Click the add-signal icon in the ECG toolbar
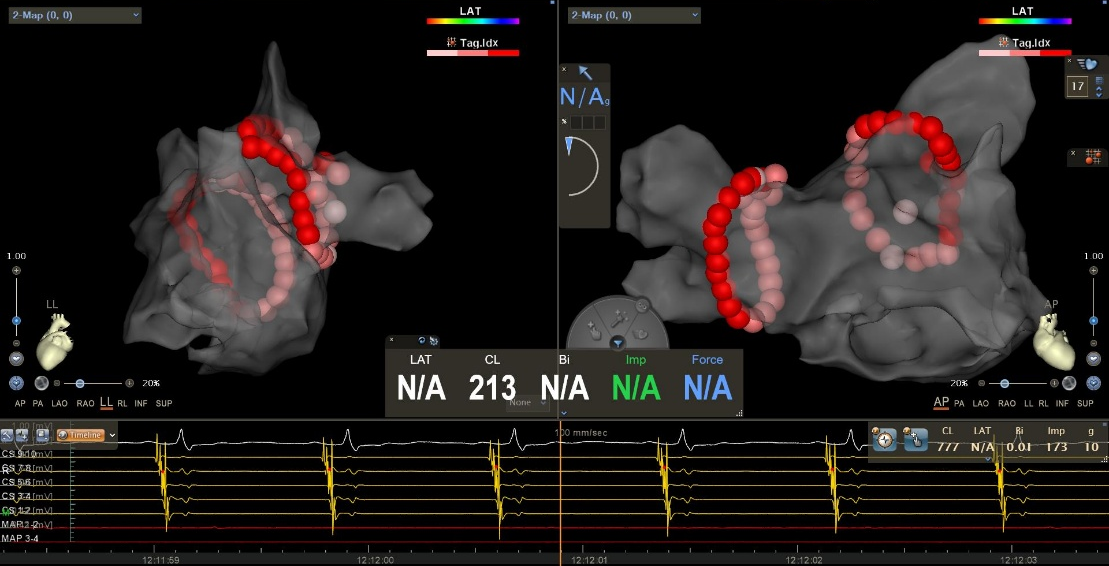The image size is (1109, 566). pyautogui.click(x=22, y=435)
